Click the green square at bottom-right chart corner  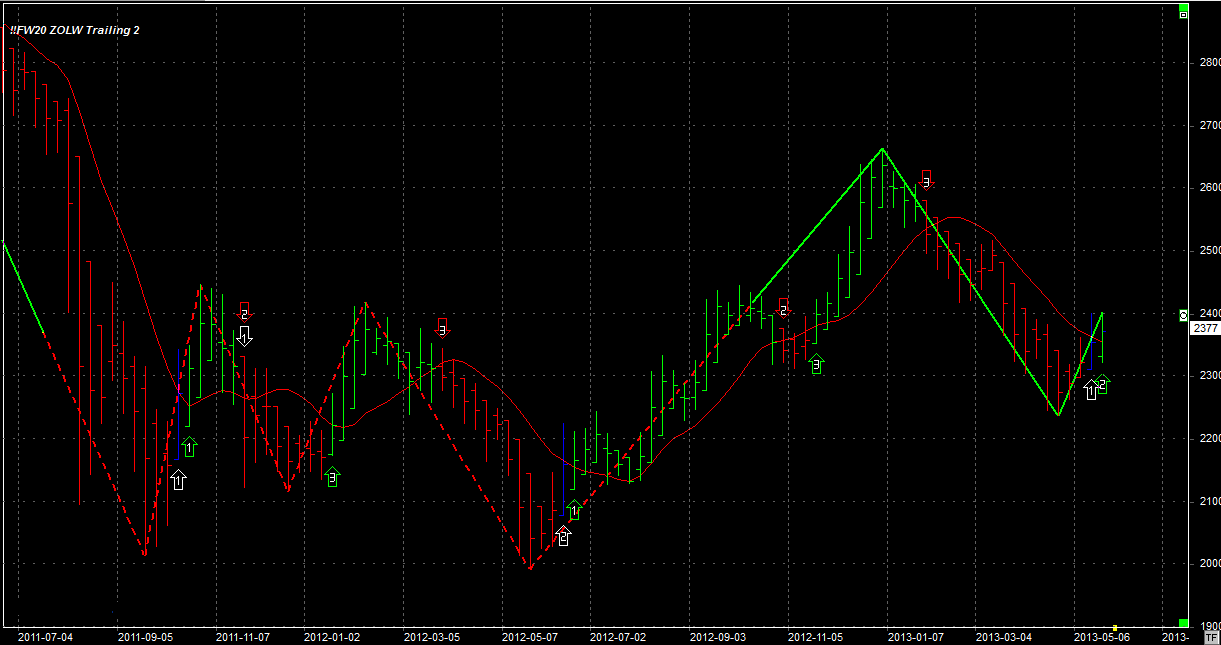click(1184, 622)
